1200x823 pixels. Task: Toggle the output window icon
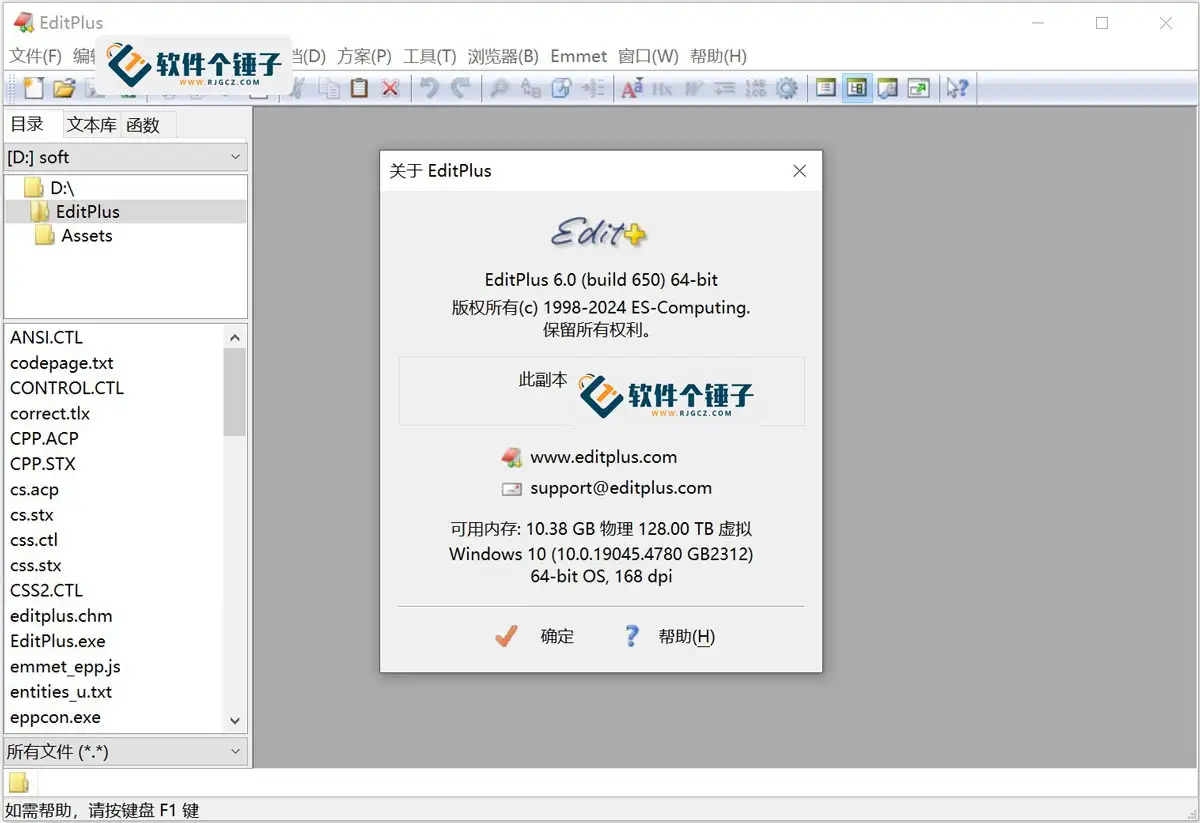coord(825,88)
